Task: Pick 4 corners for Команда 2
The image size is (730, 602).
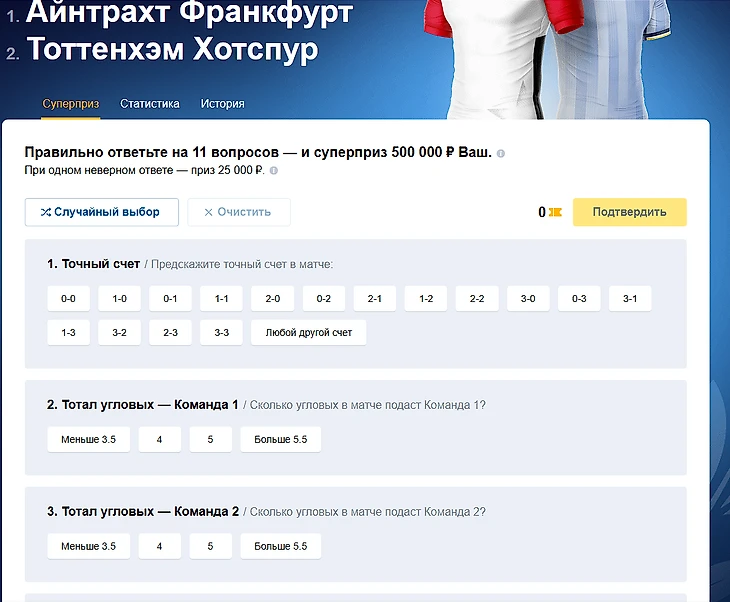Action: click(159, 546)
